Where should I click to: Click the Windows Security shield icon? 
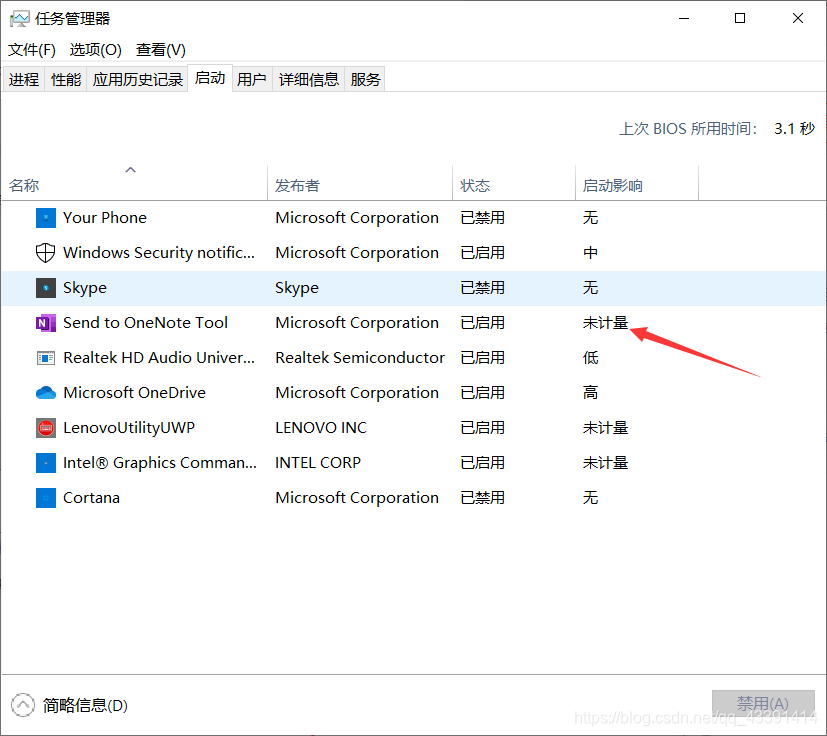(x=45, y=253)
